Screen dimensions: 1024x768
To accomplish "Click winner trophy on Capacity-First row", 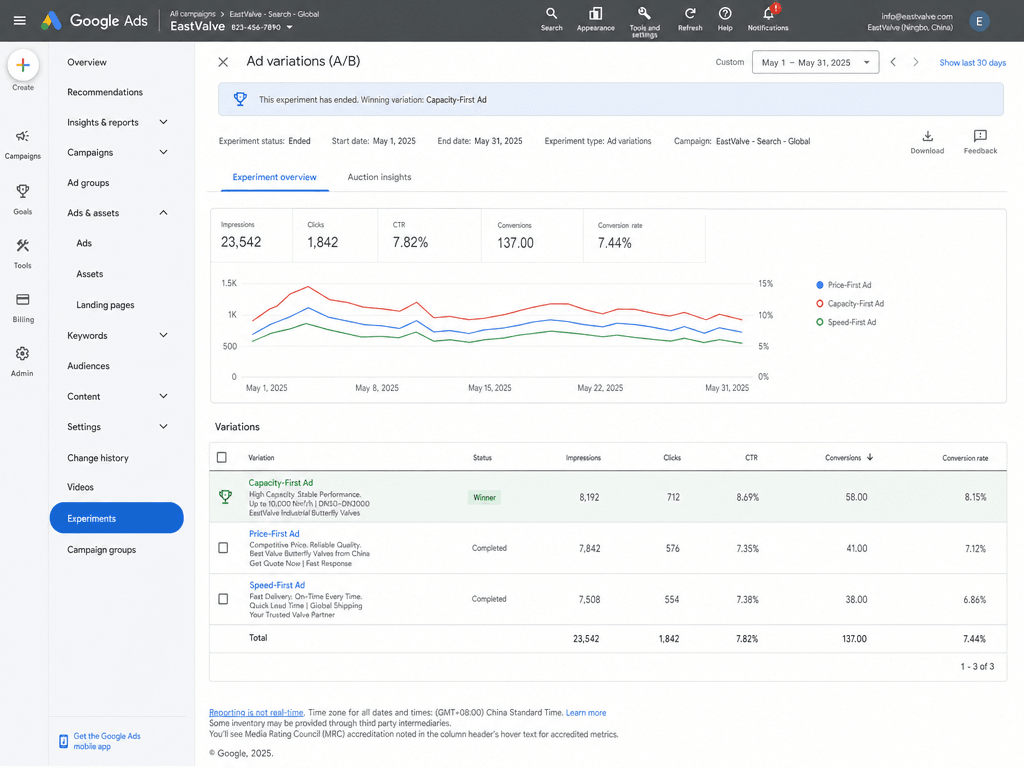I will [x=225, y=497].
